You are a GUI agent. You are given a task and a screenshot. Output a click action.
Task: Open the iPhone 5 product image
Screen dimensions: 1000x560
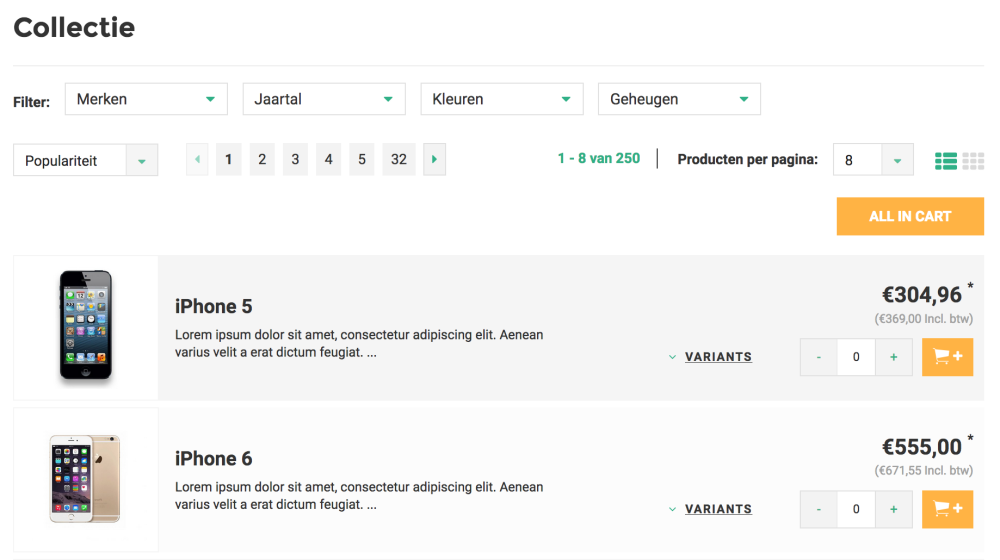click(x=85, y=327)
